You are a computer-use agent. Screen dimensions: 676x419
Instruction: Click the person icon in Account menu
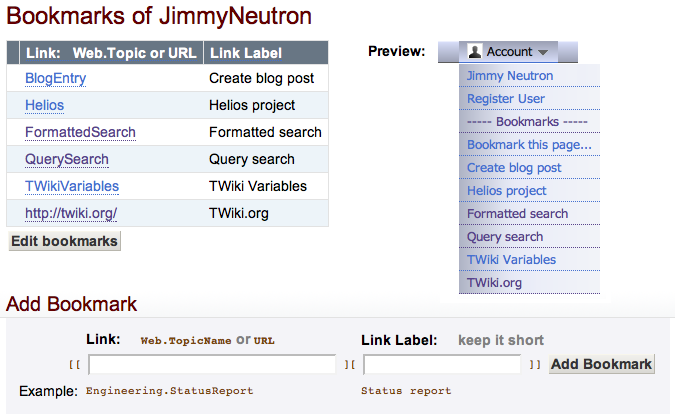pyautogui.click(x=475, y=52)
